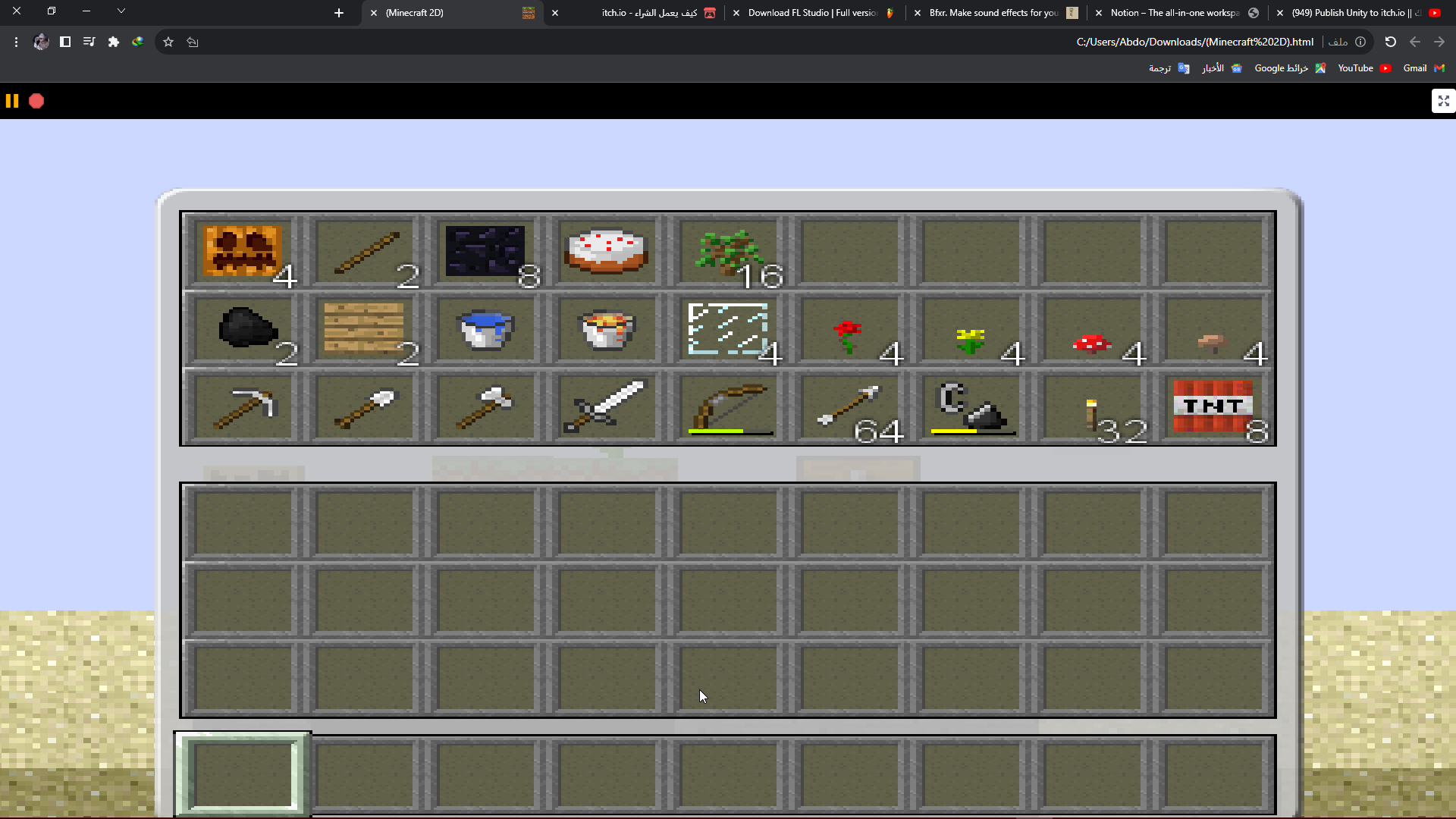
Task: Open the Gmail bookmark
Action: 1423,68
